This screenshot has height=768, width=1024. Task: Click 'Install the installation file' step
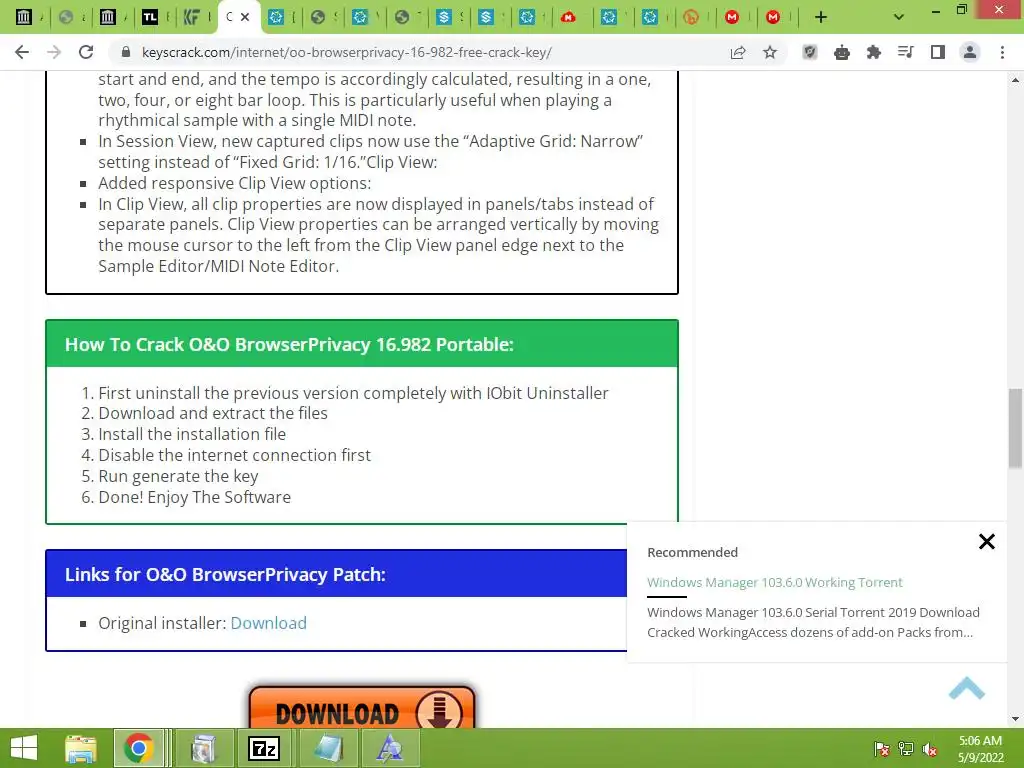[192, 434]
